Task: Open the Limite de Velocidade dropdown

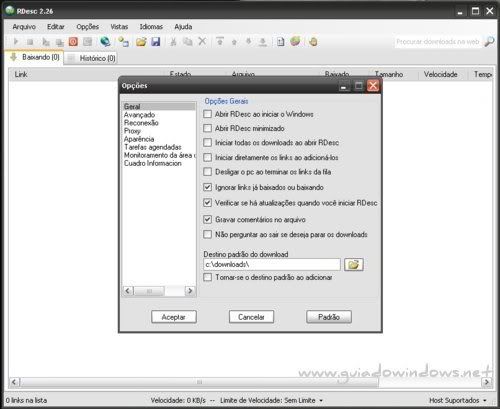Action: click(x=321, y=400)
